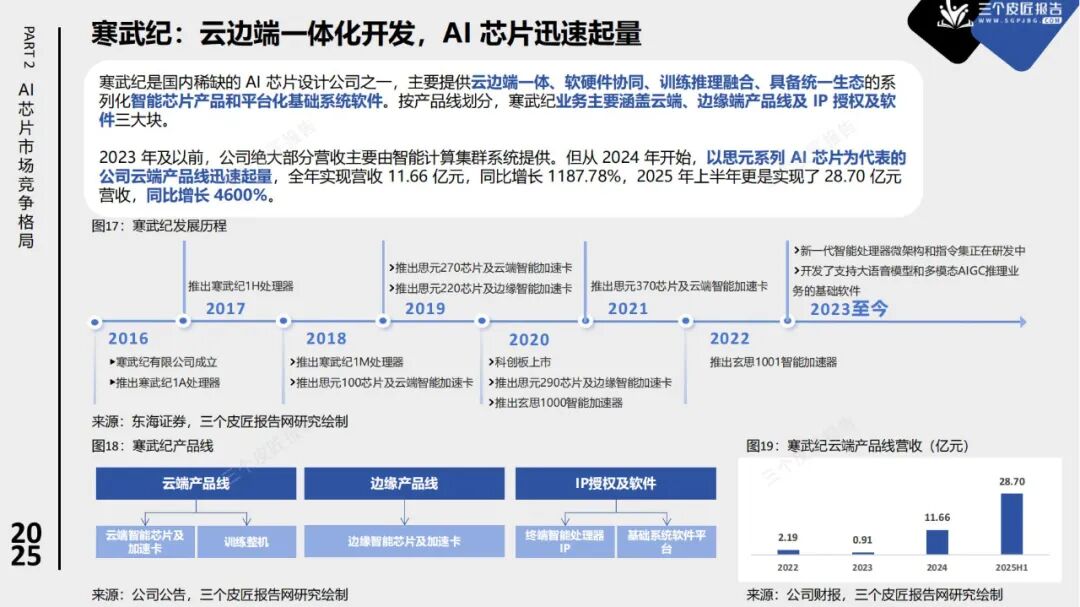Click the 2025 year mark in sidebar
This screenshot has width=1080, height=607.
(x=26, y=544)
